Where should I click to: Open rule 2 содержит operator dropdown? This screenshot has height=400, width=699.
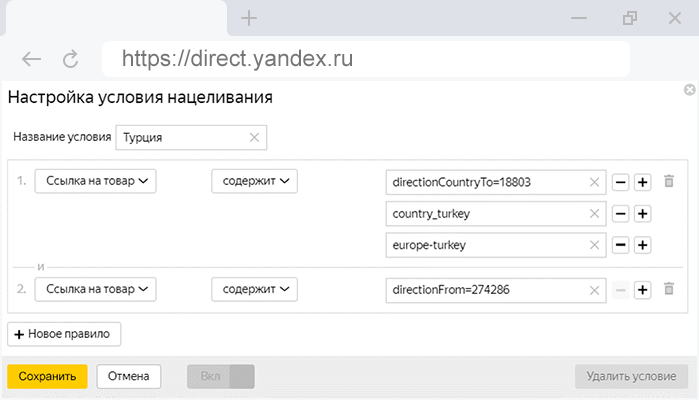(254, 290)
